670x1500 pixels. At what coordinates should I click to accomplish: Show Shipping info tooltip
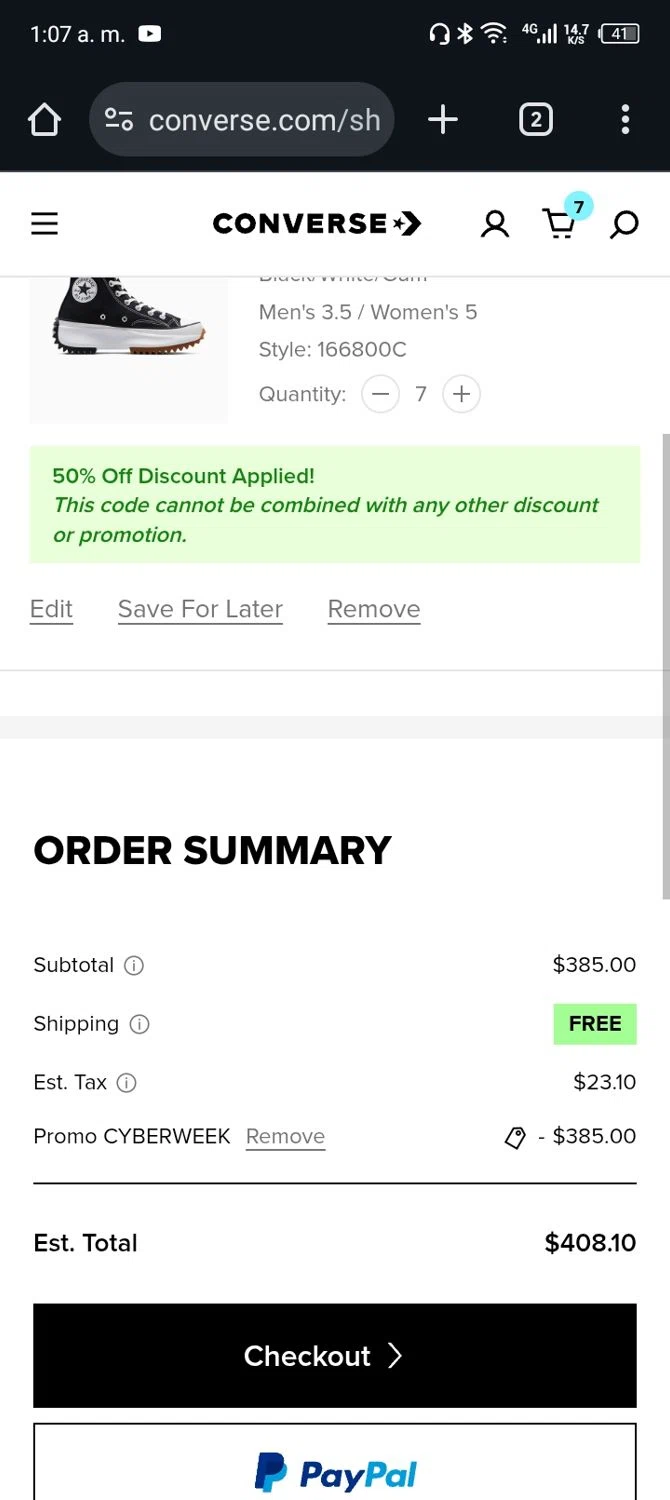coord(140,1024)
